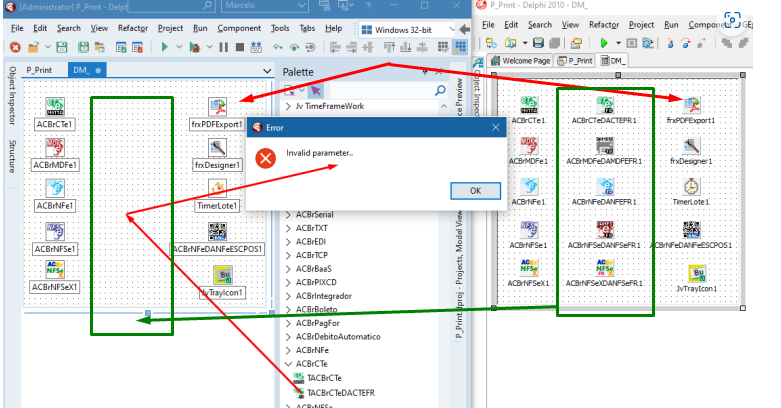Select ACBrNFe1 component in left designer
The width and height of the screenshot is (781, 408).
point(55,188)
